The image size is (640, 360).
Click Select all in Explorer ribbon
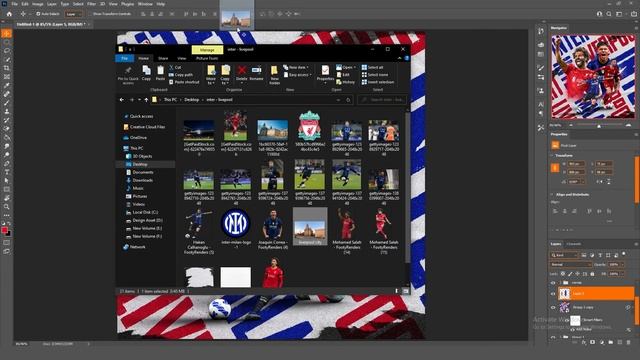pos(372,67)
